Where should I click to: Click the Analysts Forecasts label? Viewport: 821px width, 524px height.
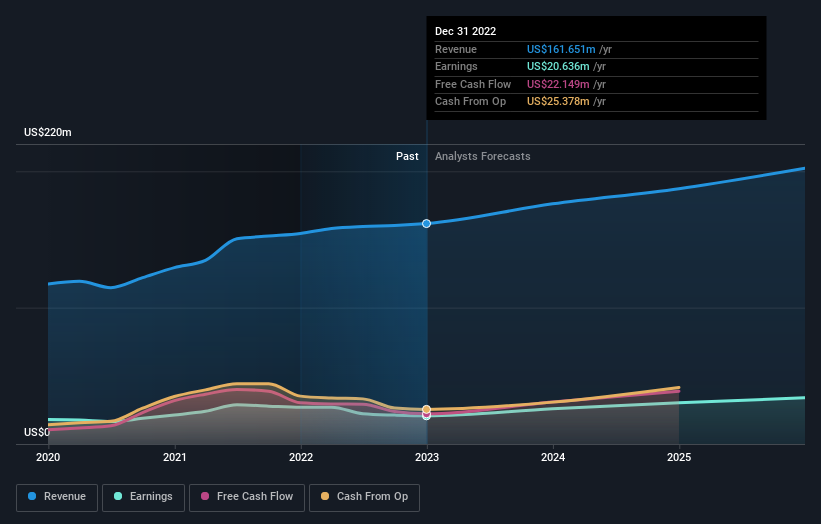pos(483,157)
